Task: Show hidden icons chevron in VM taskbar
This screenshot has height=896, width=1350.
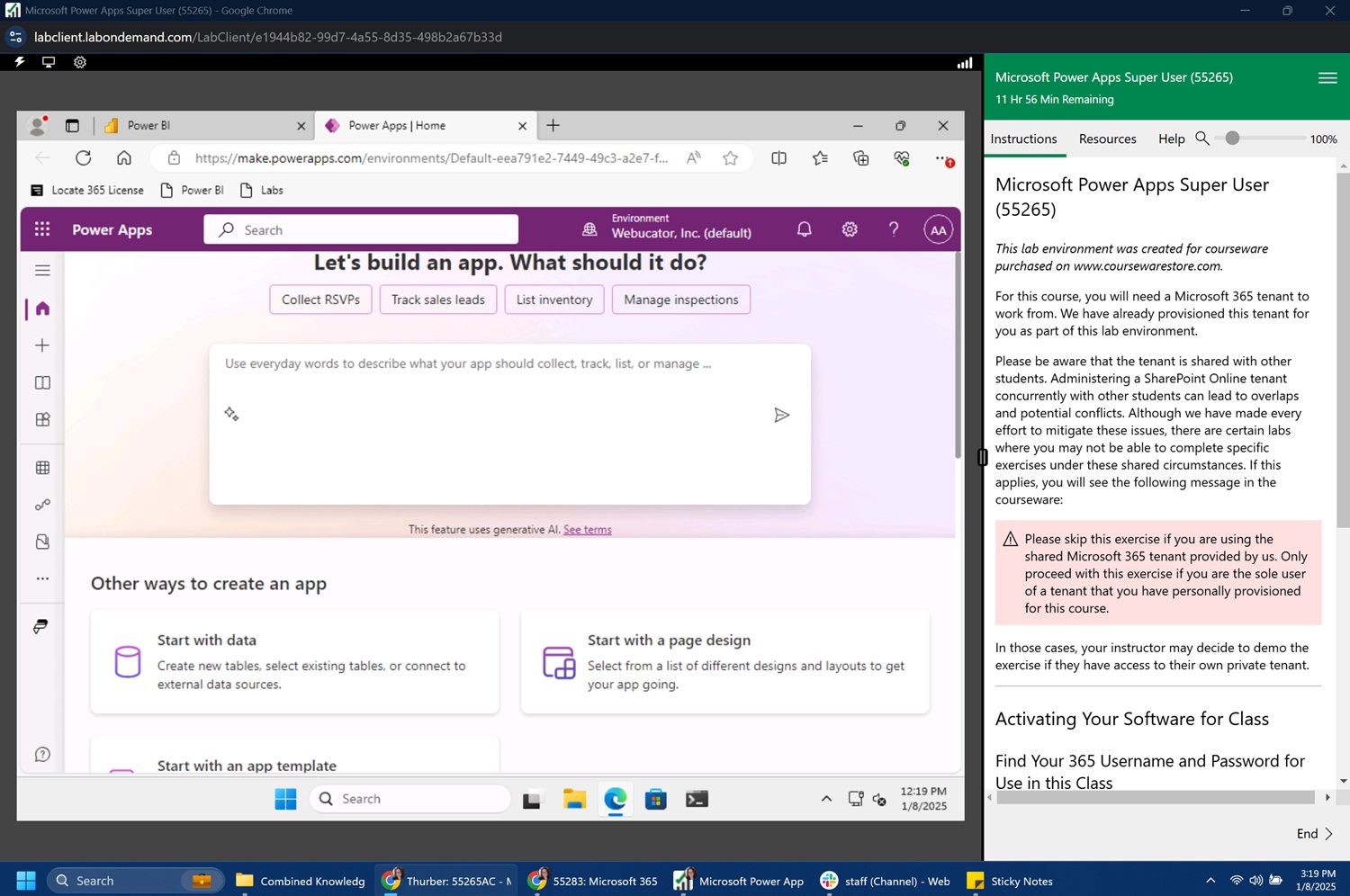Action: coord(825,799)
